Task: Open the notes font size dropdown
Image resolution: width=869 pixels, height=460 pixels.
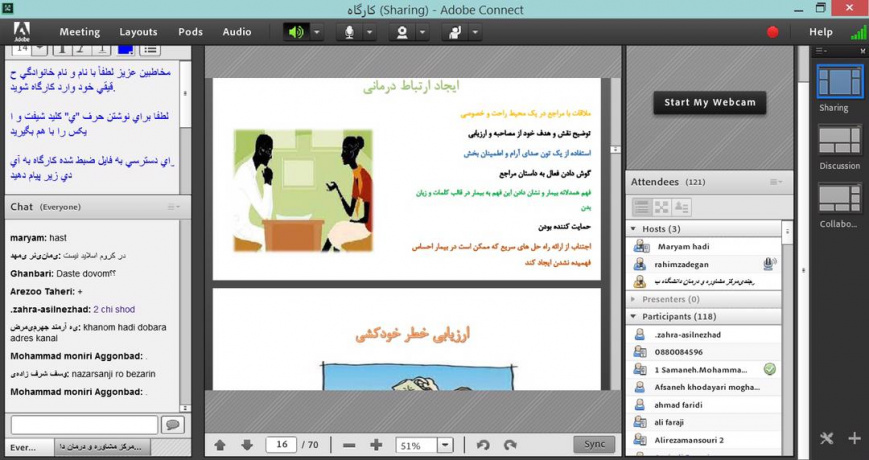Action: pyautogui.click(x=39, y=49)
